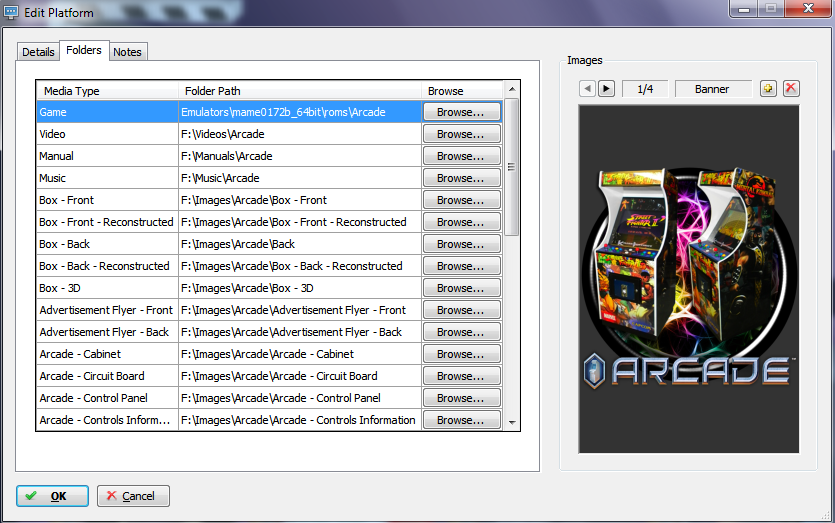Viewport: 835px width, 523px height.
Task: Click the F:\Manuals\Arcade path cell
Action: tap(300, 156)
